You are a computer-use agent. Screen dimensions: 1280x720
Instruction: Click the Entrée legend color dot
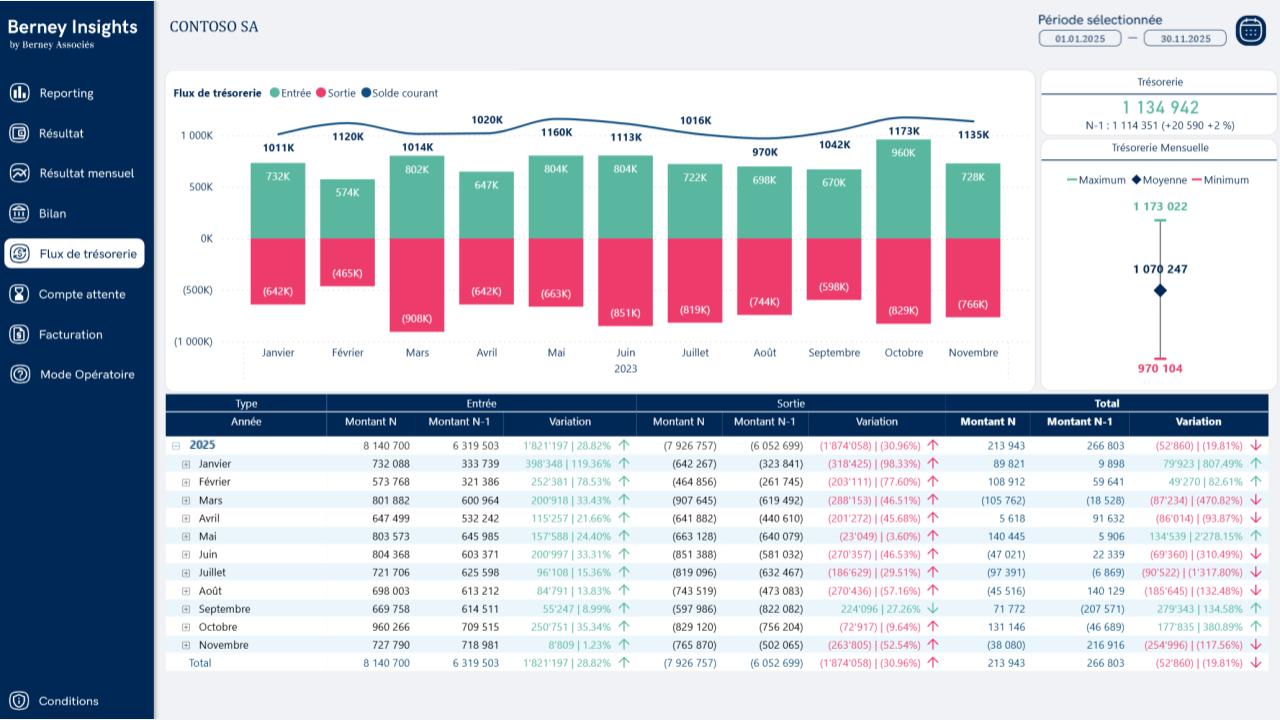click(275, 93)
